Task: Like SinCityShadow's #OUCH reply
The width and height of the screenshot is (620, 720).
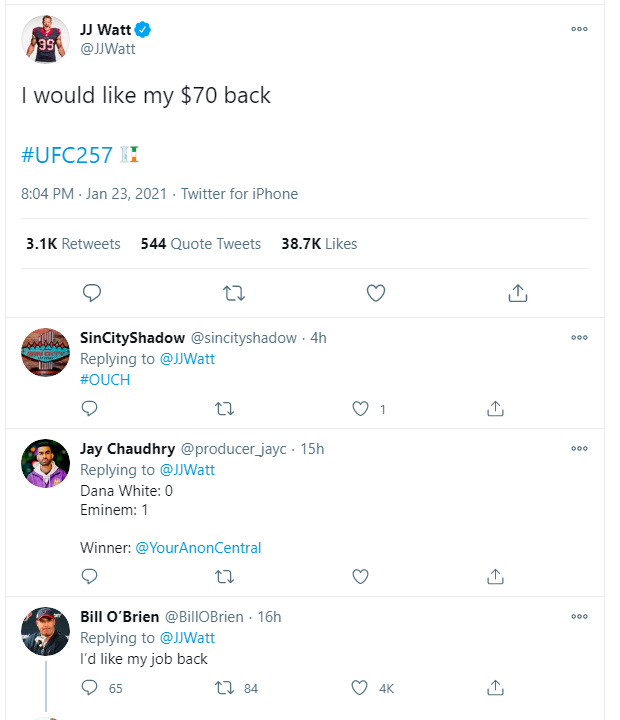Action: coord(362,409)
